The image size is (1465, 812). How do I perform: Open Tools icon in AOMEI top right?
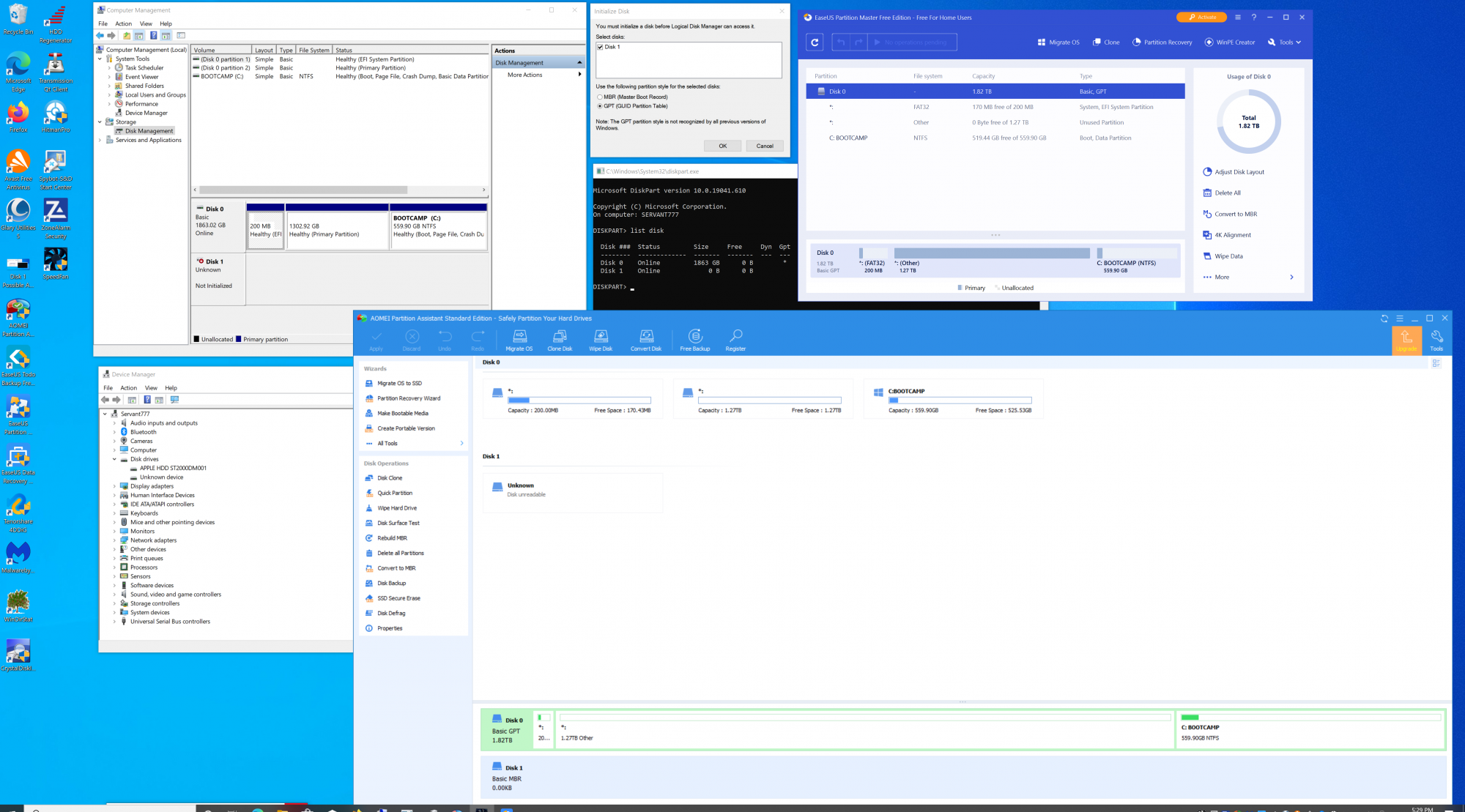[x=1436, y=340]
